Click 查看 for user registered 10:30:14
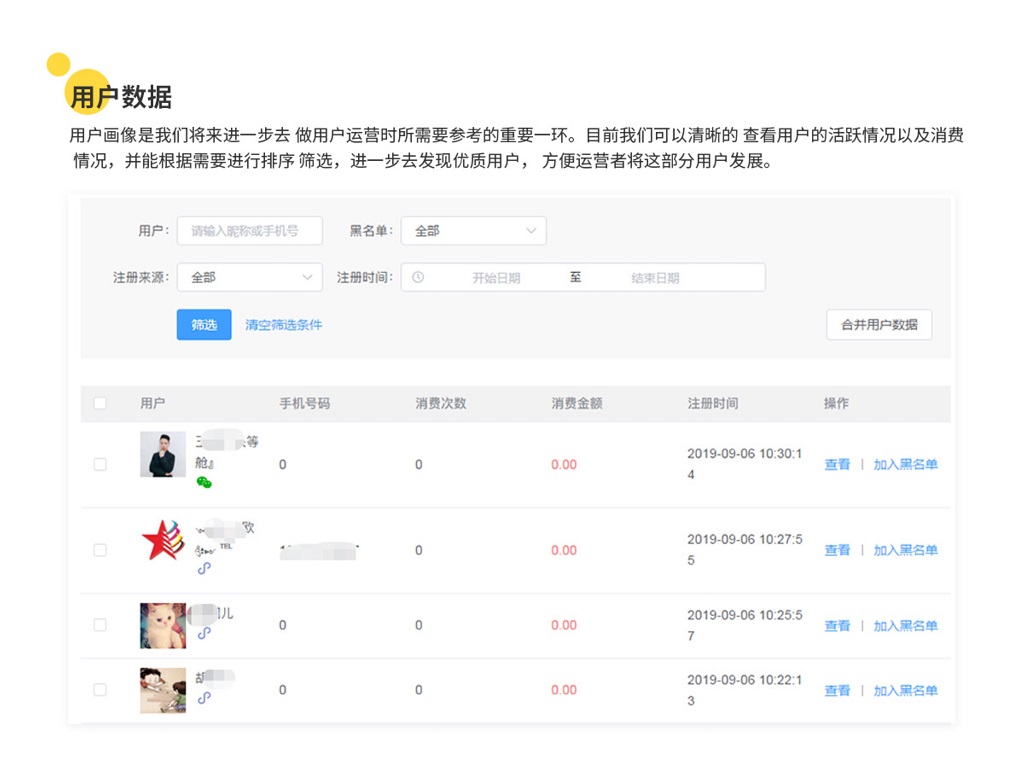Viewport: 1024px width, 768px height. [x=837, y=464]
